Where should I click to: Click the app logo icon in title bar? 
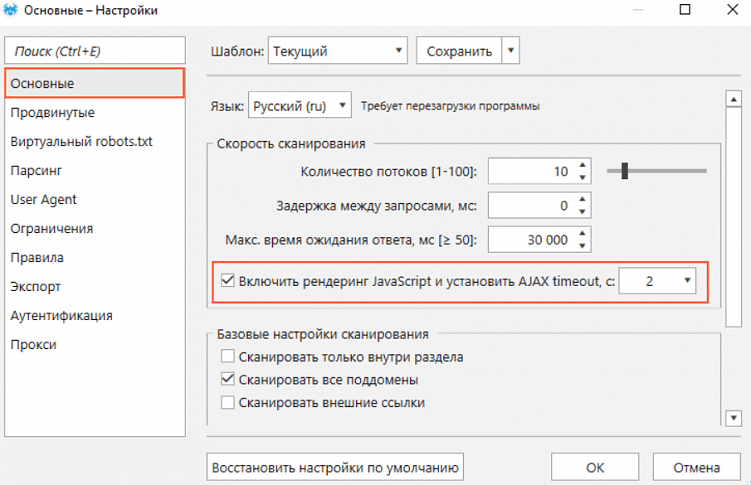click(10, 10)
